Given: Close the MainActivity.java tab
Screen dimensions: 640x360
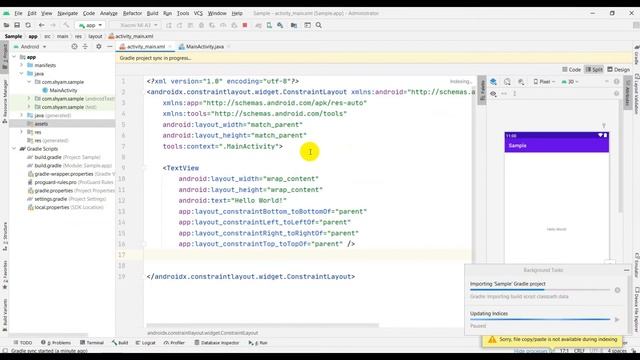Looking at the screenshot, I should click(x=229, y=47).
